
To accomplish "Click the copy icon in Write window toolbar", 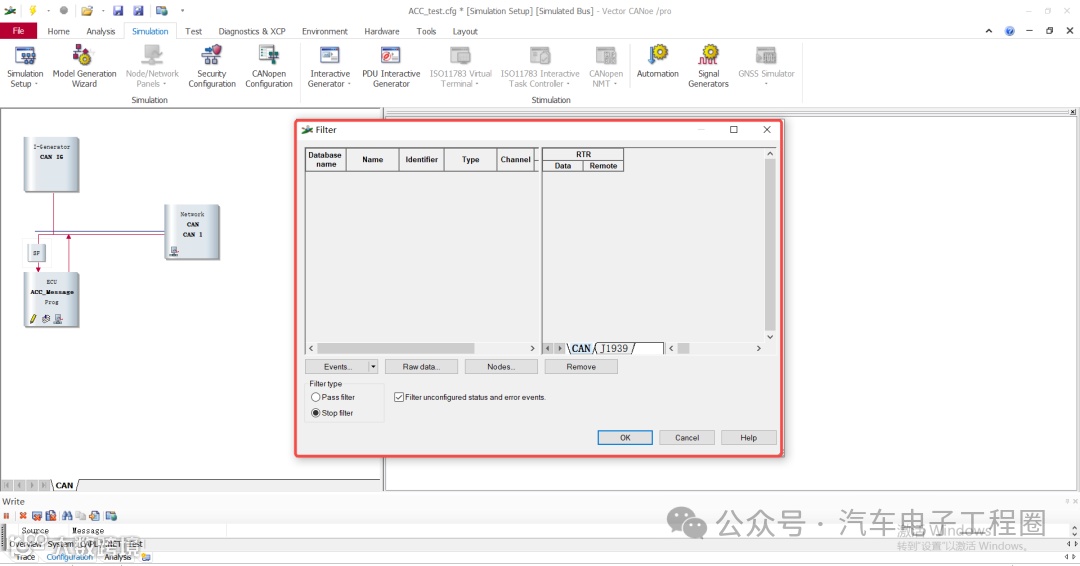I will coord(81,516).
